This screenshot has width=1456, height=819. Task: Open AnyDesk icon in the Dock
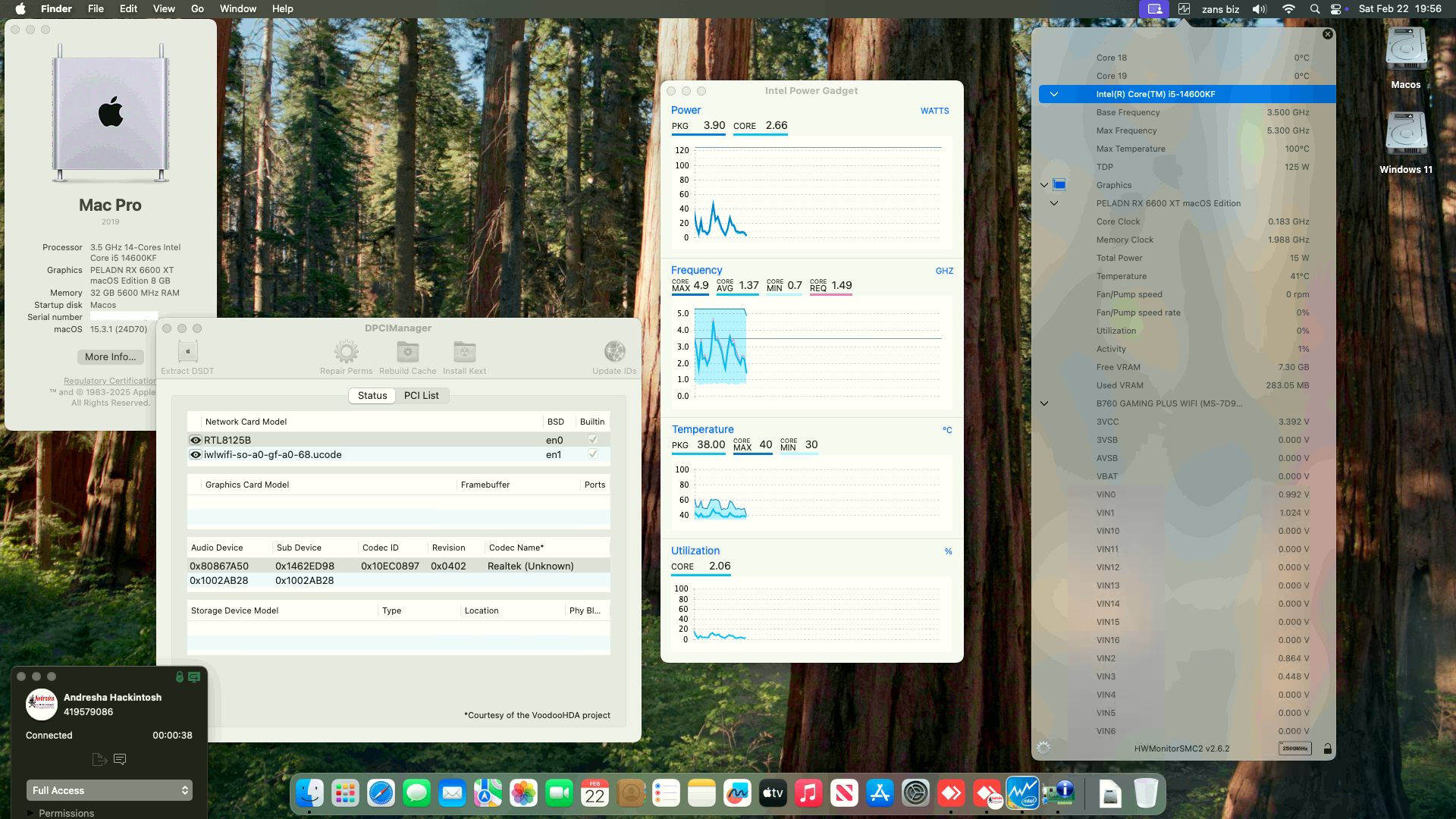click(x=951, y=793)
